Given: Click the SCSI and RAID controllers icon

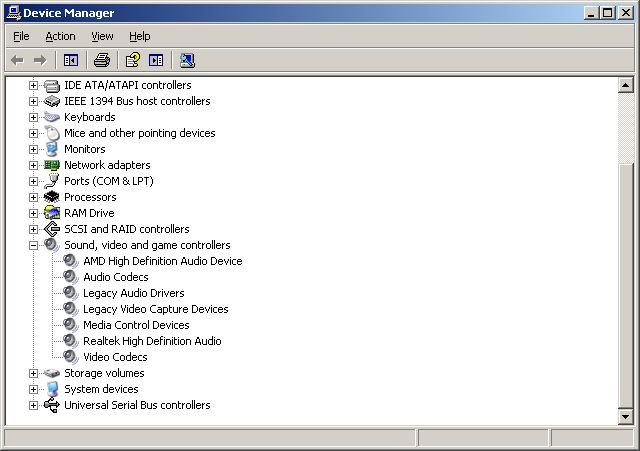Looking at the screenshot, I should click(x=52, y=229).
